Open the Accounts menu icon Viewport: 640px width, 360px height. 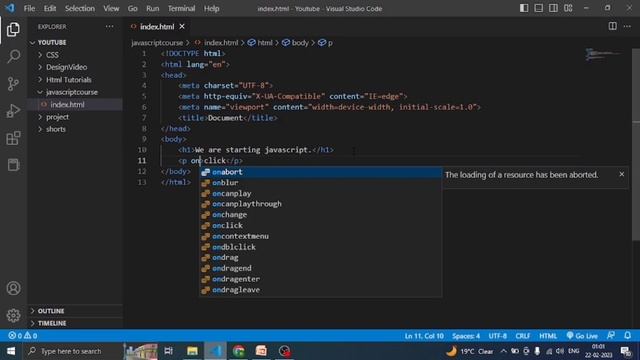(13, 288)
